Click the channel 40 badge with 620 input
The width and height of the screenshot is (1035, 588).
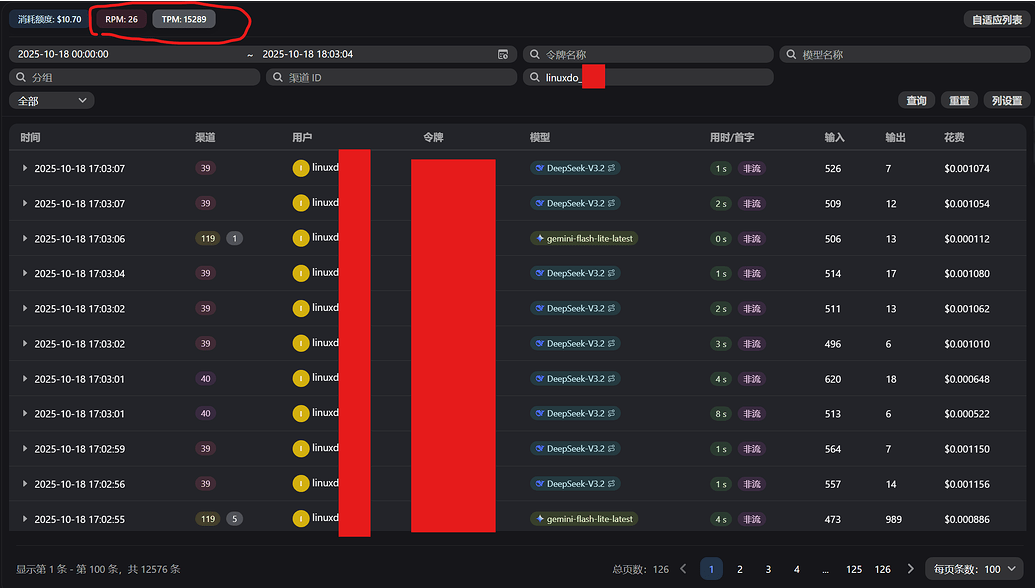(x=205, y=379)
